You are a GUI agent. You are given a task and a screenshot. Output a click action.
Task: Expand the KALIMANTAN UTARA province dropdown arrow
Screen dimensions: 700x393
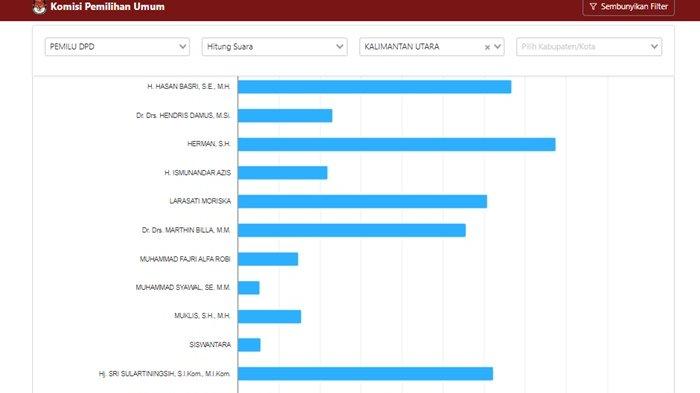(497, 46)
